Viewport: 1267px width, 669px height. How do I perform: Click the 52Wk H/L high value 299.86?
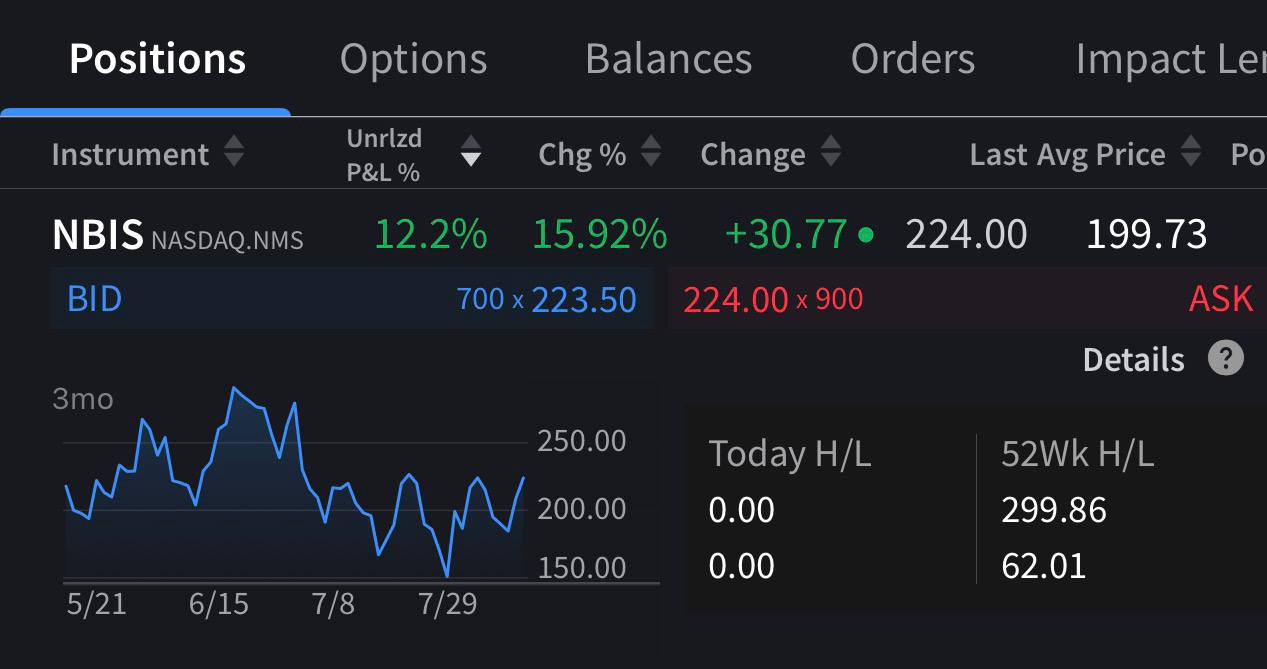pyautogui.click(x=1054, y=510)
